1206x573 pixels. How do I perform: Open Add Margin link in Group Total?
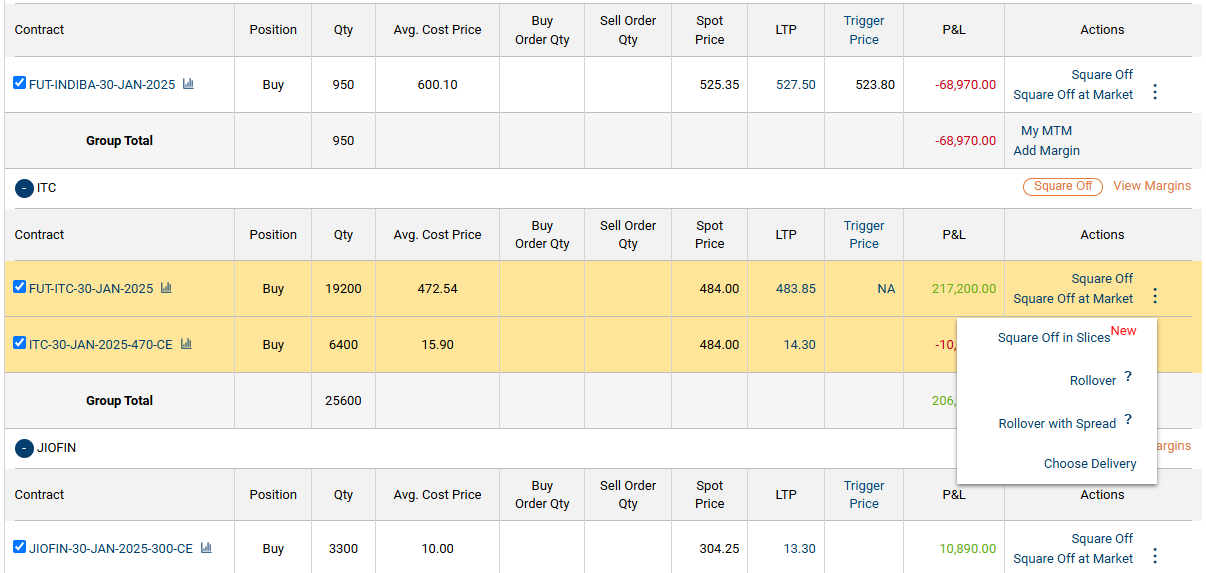[1046, 151]
